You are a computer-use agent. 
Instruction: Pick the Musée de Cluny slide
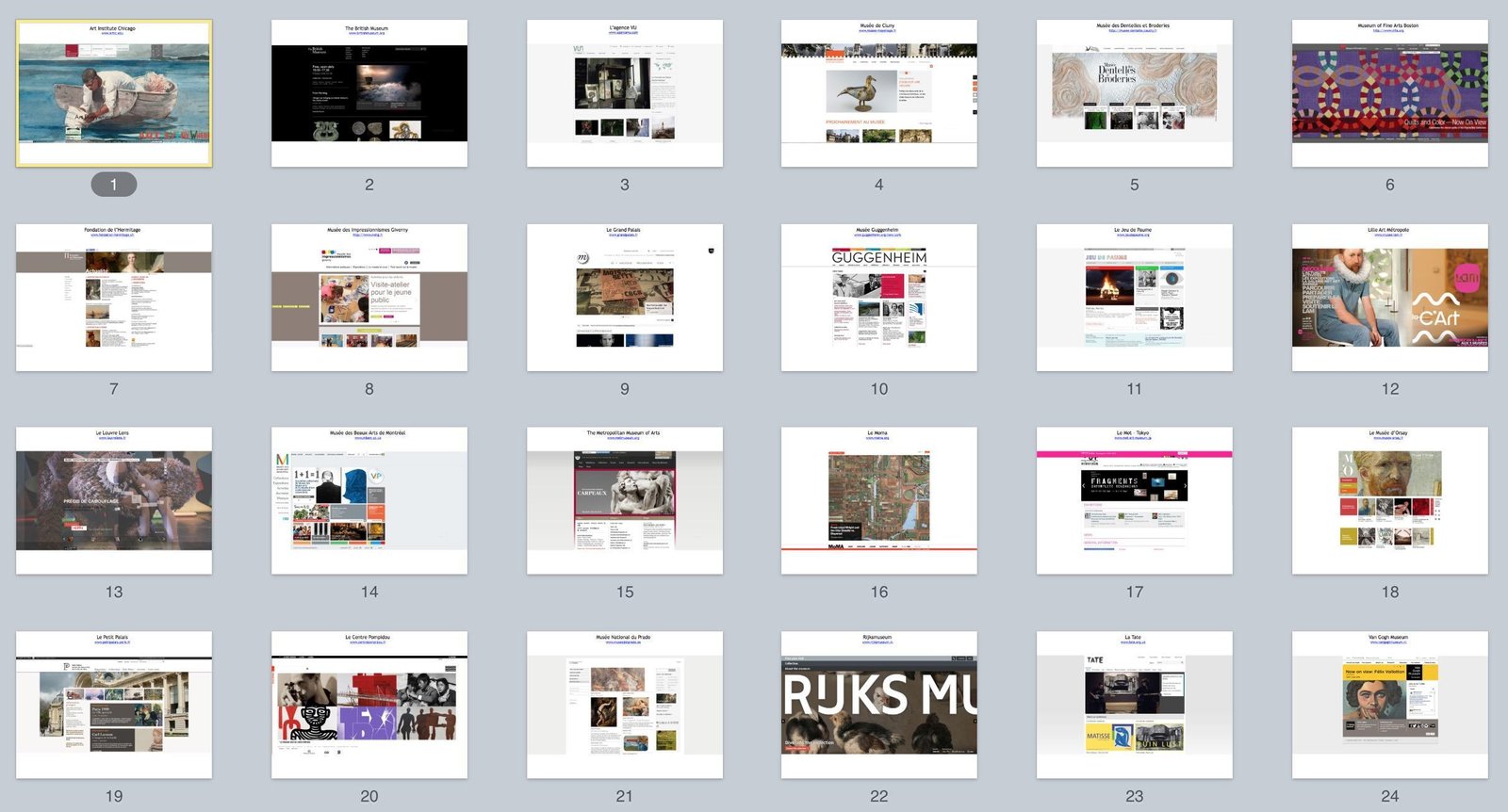pos(879,93)
